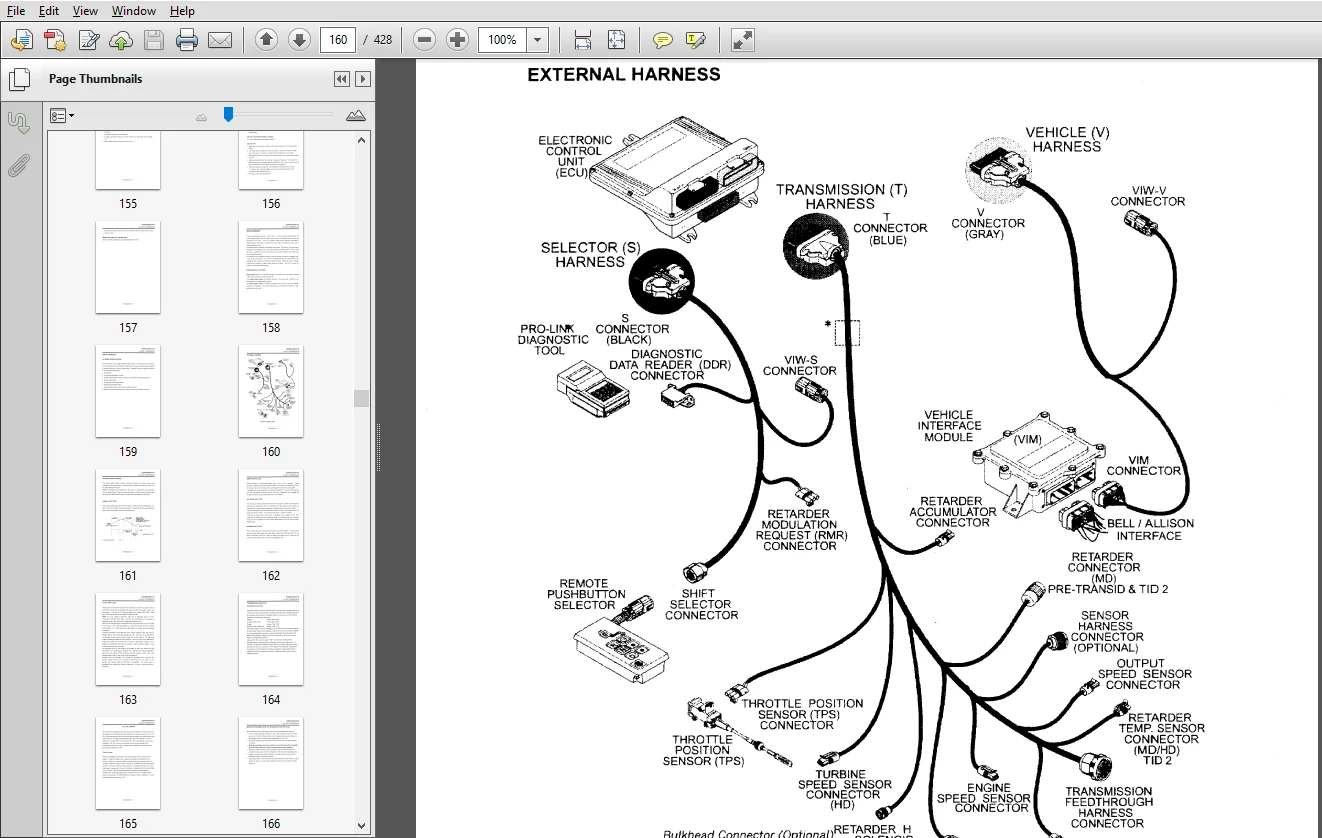
Task: Open the zoom level dropdown arrow
Action: 538,40
